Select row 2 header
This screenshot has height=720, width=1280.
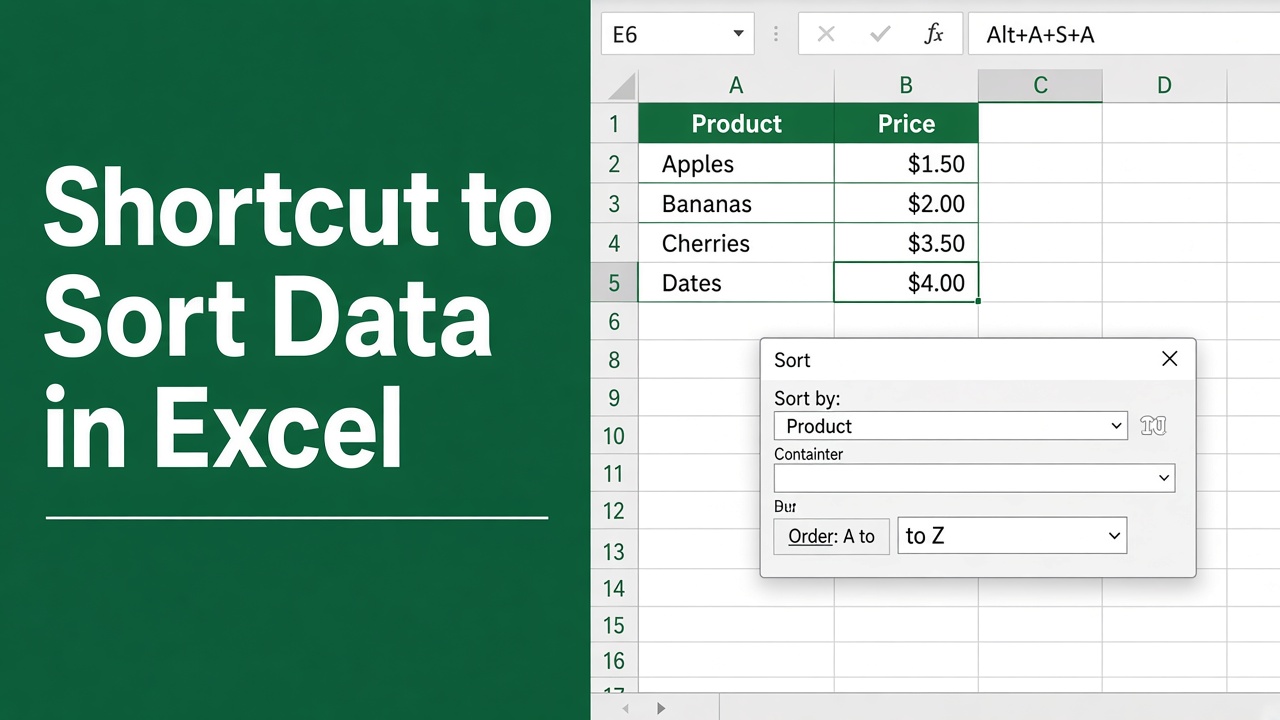coord(614,164)
